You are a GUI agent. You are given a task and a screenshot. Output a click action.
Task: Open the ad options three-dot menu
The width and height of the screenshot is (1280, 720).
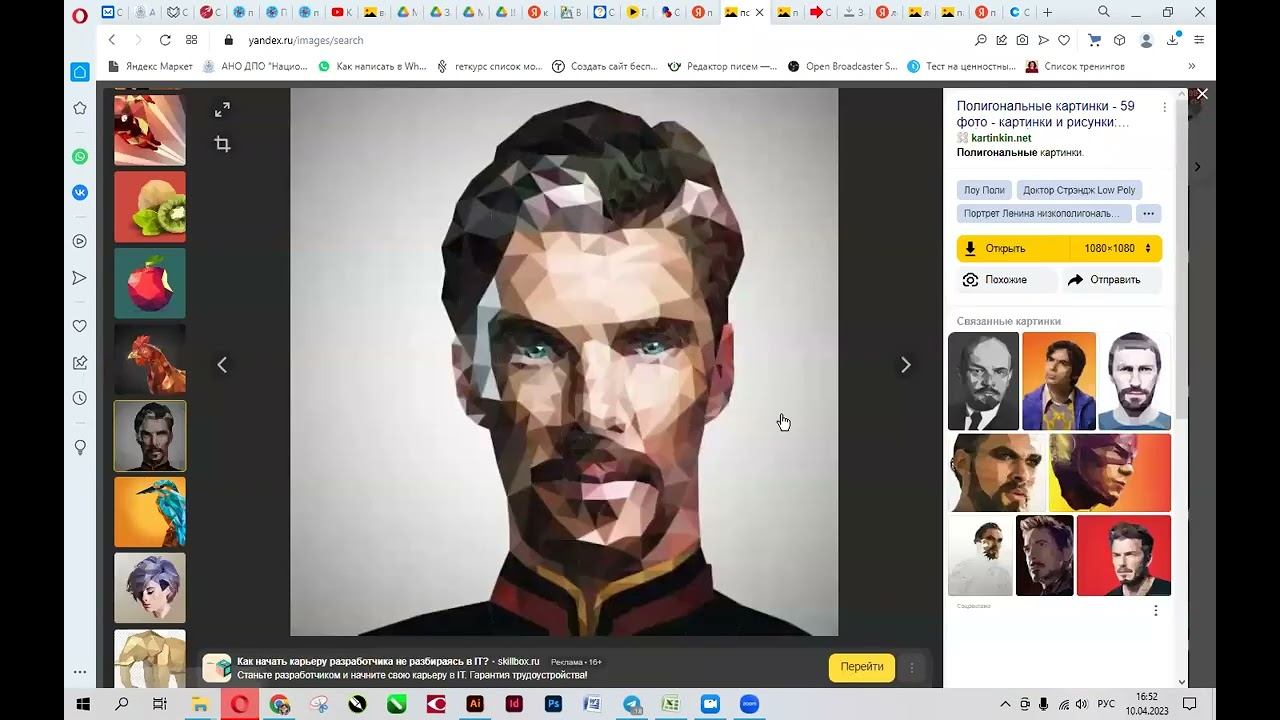[911, 668]
